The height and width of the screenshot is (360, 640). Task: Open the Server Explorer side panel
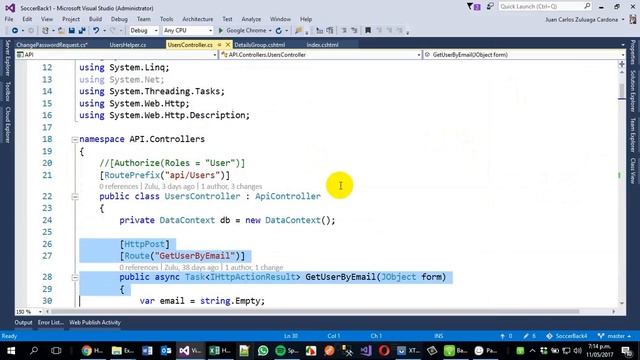click(x=7, y=58)
